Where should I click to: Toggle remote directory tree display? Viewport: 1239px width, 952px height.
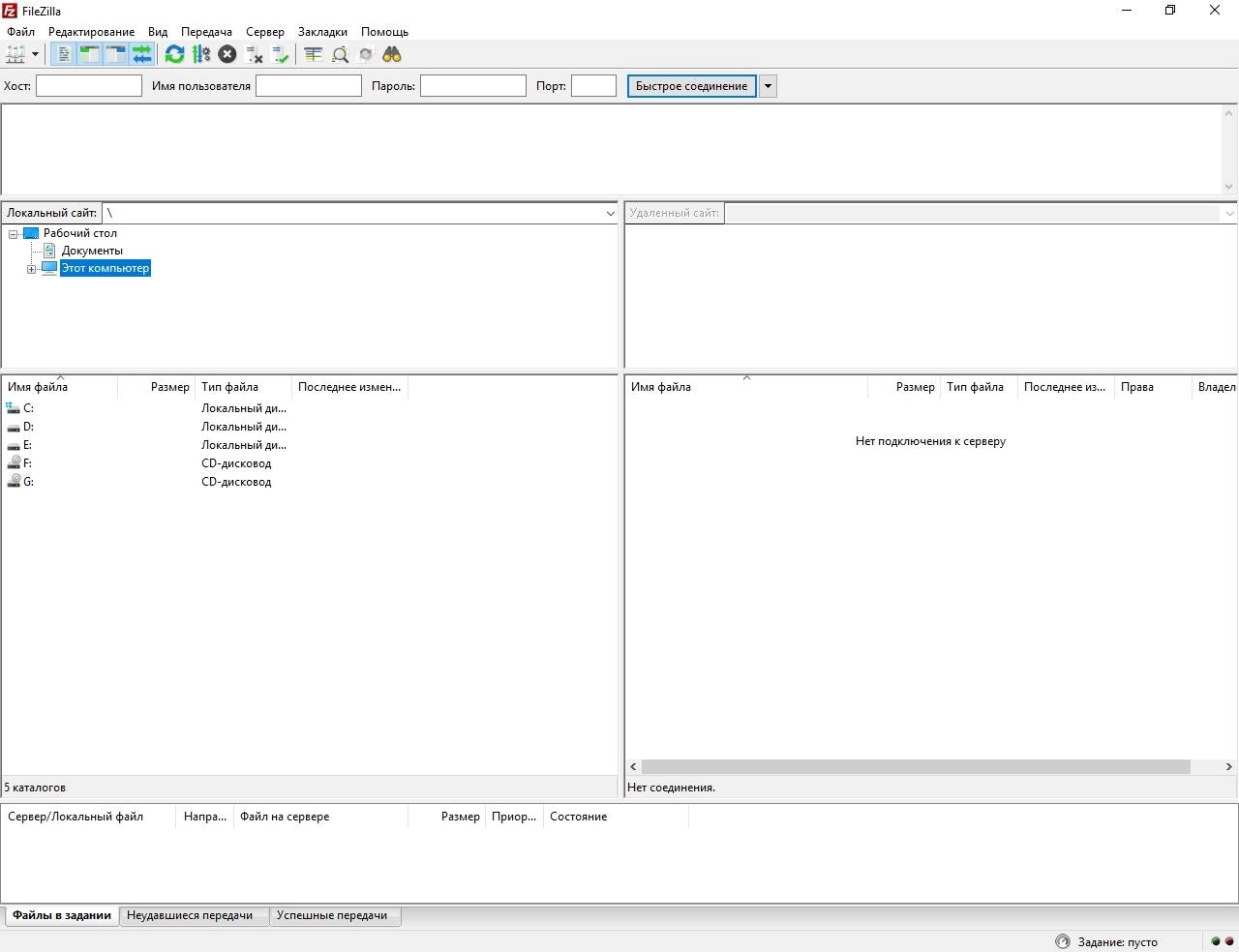[x=115, y=54]
